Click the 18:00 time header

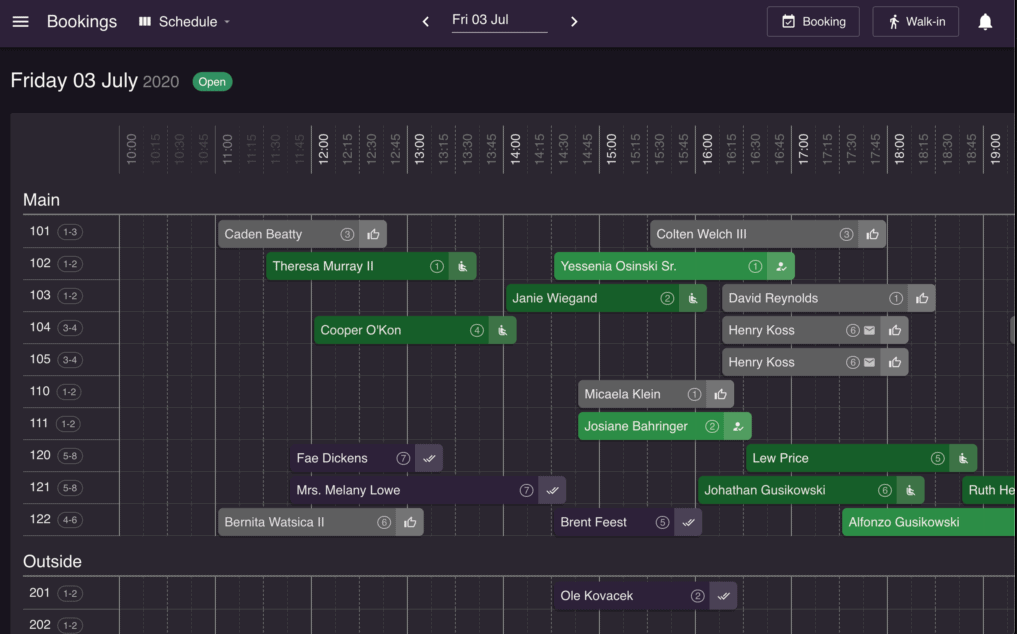(899, 149)
